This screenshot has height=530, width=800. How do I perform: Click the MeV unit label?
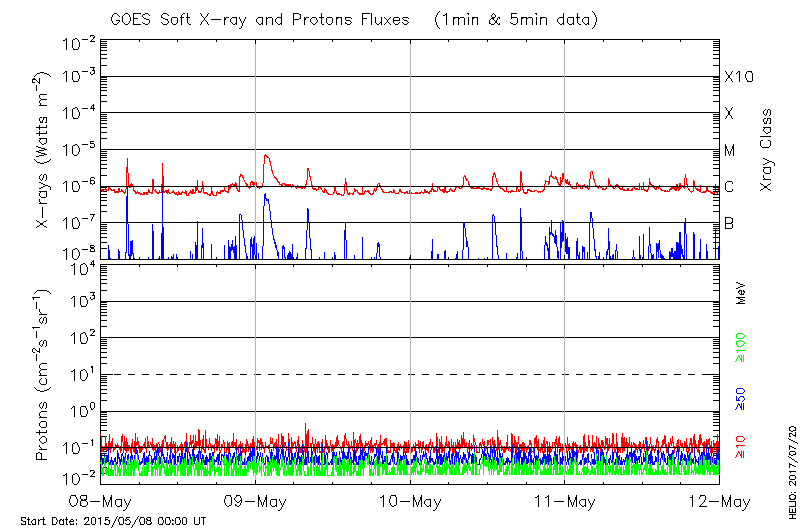[x=741, y=294]
